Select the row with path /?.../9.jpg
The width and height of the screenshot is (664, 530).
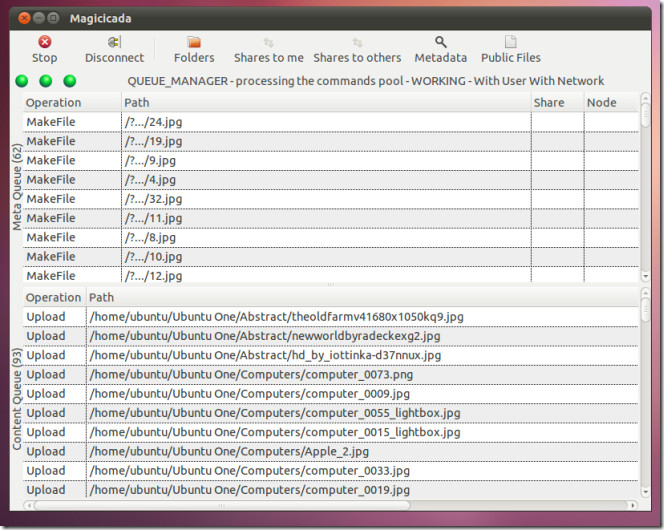click(330, 160)
